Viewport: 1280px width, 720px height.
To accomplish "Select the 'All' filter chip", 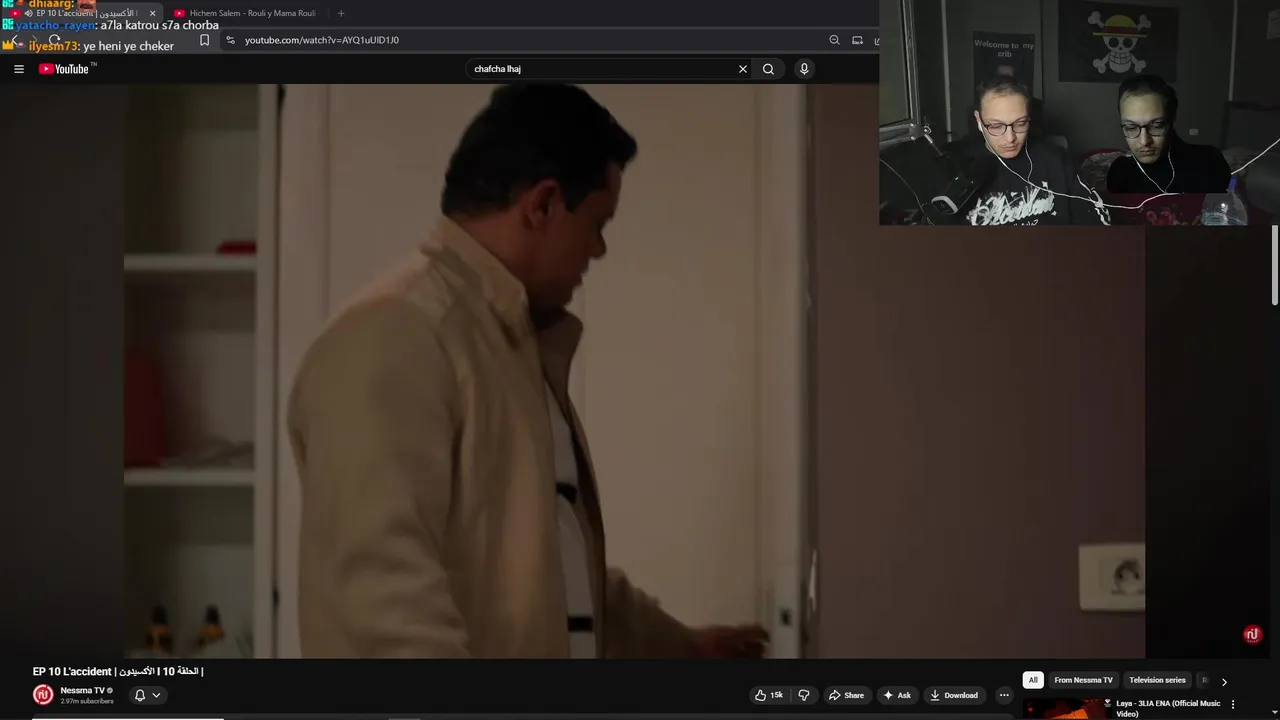I will coord(1033,680).
